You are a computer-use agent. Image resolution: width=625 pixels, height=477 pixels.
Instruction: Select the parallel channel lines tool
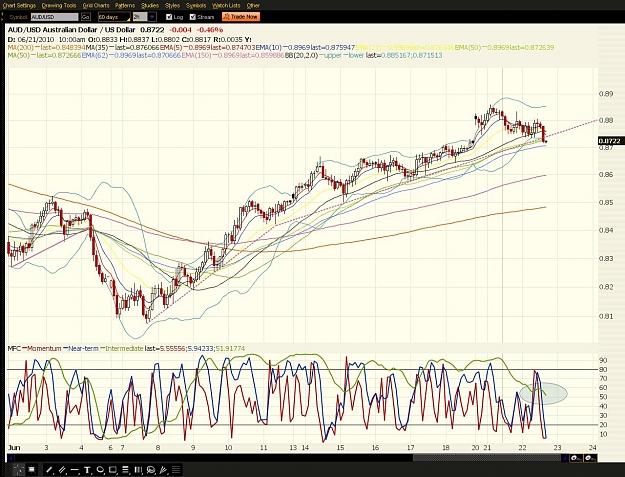62,470
